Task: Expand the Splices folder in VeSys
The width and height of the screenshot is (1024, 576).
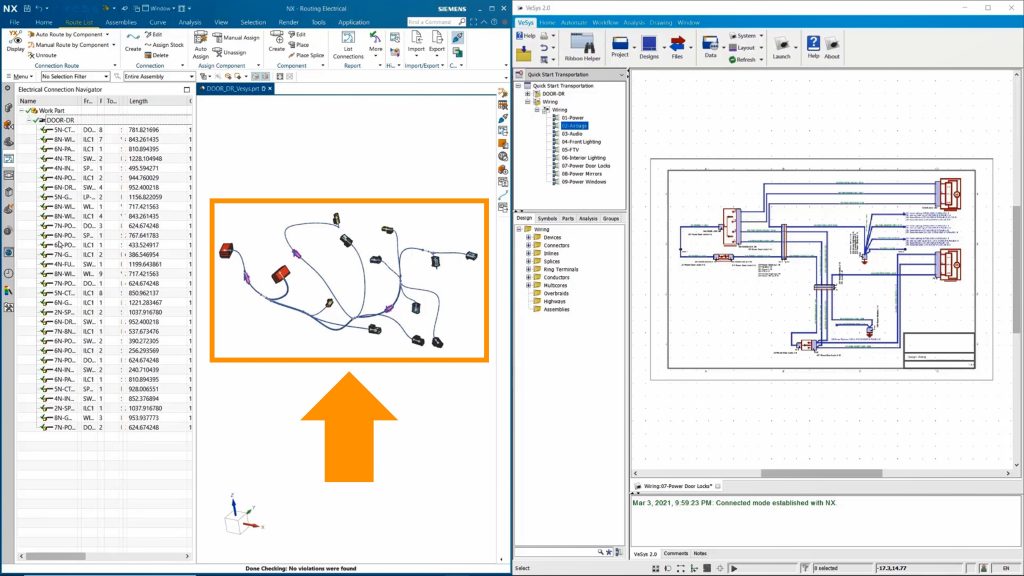Action: click(528, 261)
